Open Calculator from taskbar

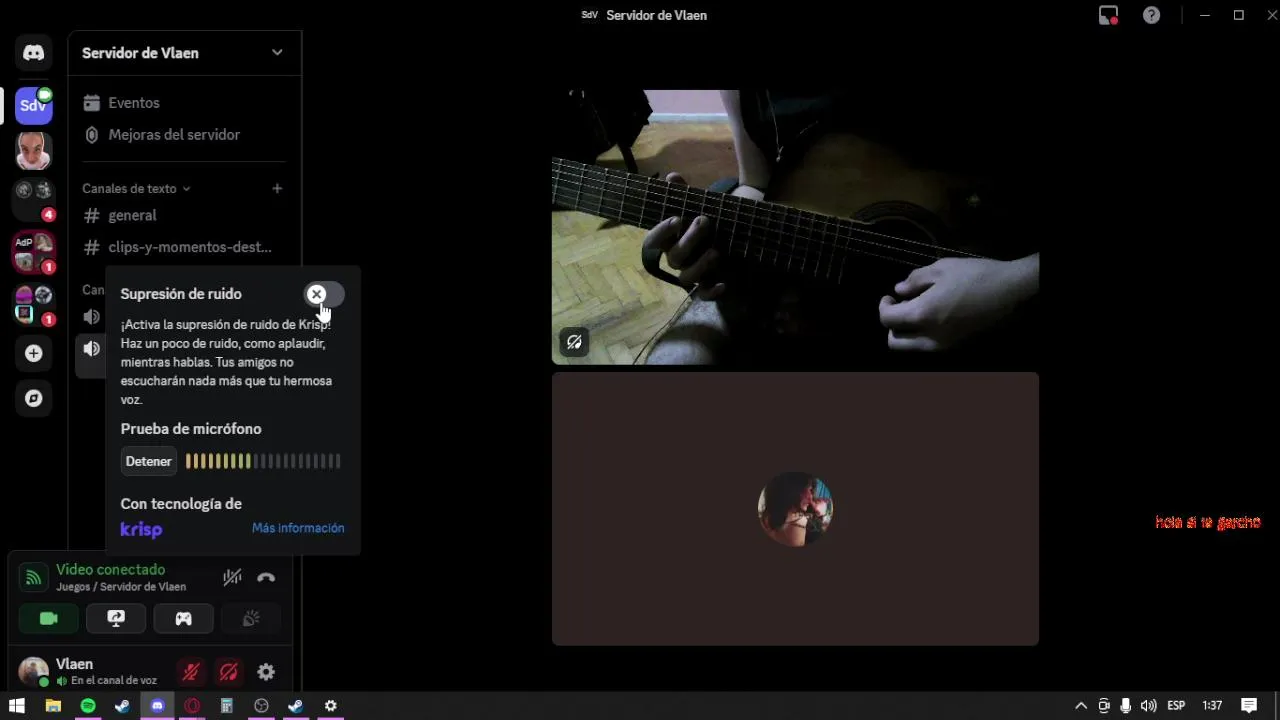click(227, 706)
